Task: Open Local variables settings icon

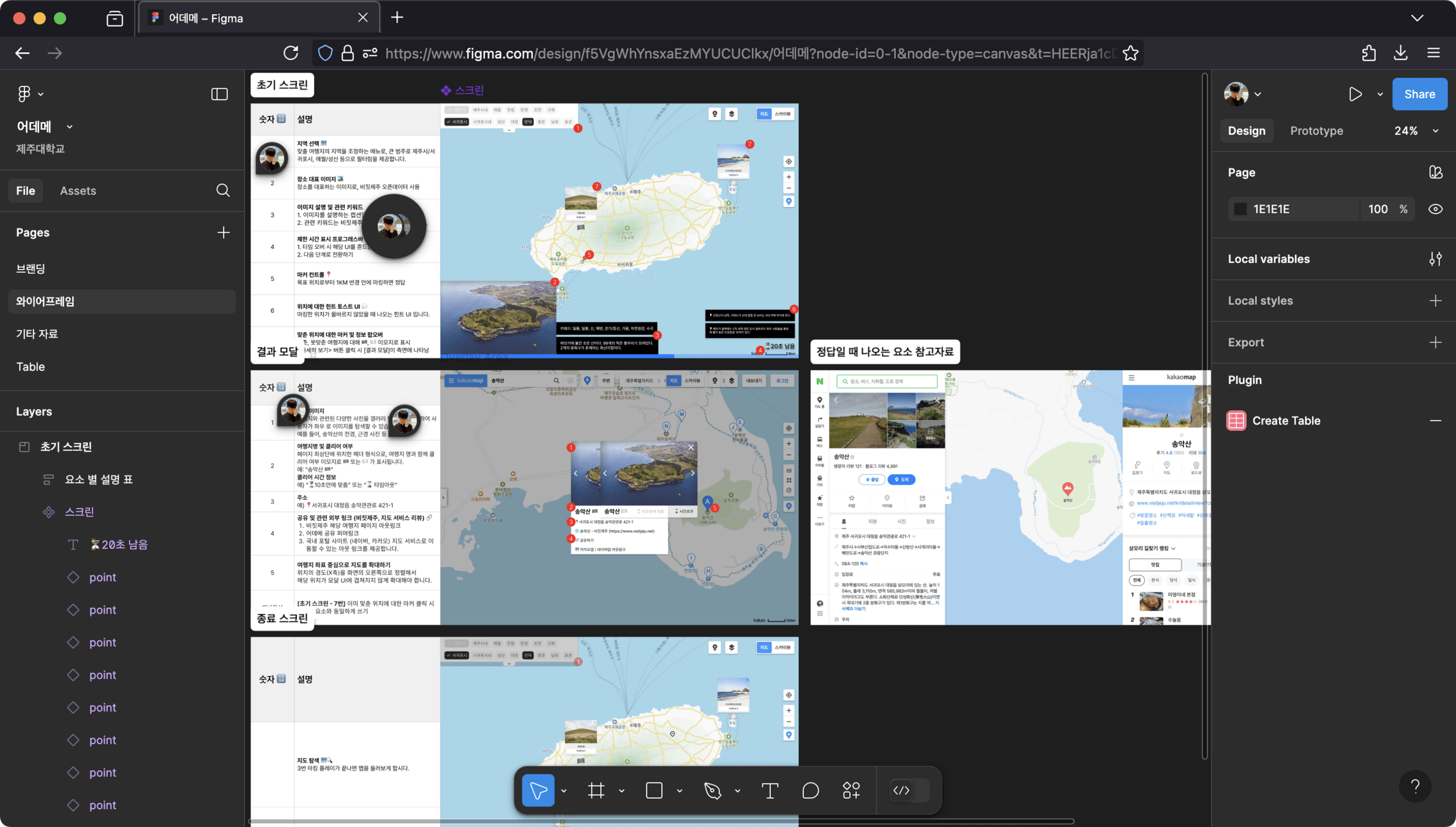Action: click(1435, 259)
